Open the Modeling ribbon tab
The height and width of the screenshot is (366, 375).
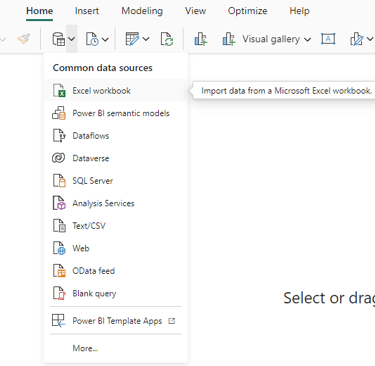pos(142,11)
